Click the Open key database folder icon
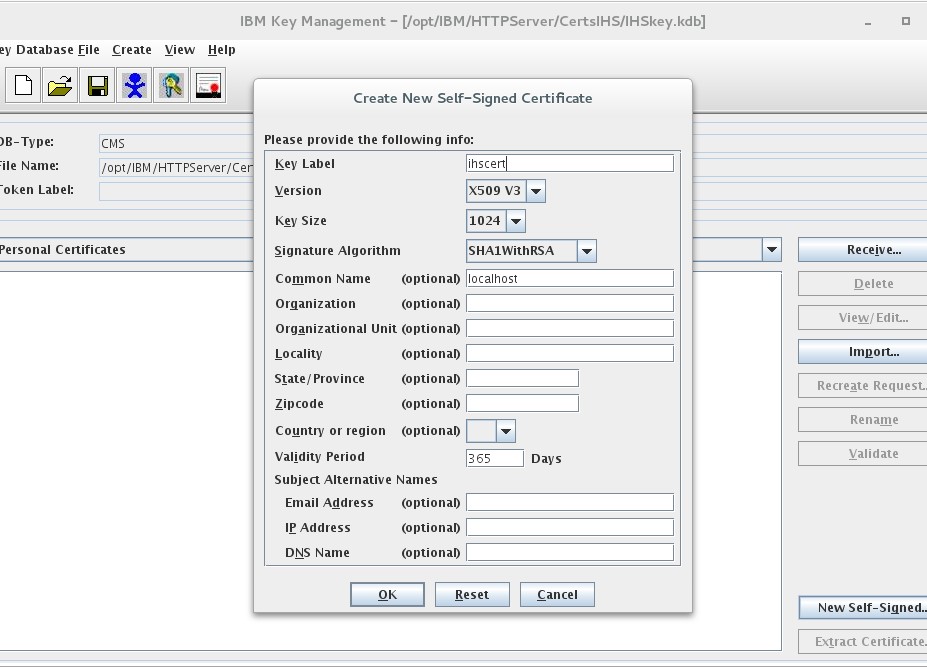Screen dimensions: 927x667 60,85
